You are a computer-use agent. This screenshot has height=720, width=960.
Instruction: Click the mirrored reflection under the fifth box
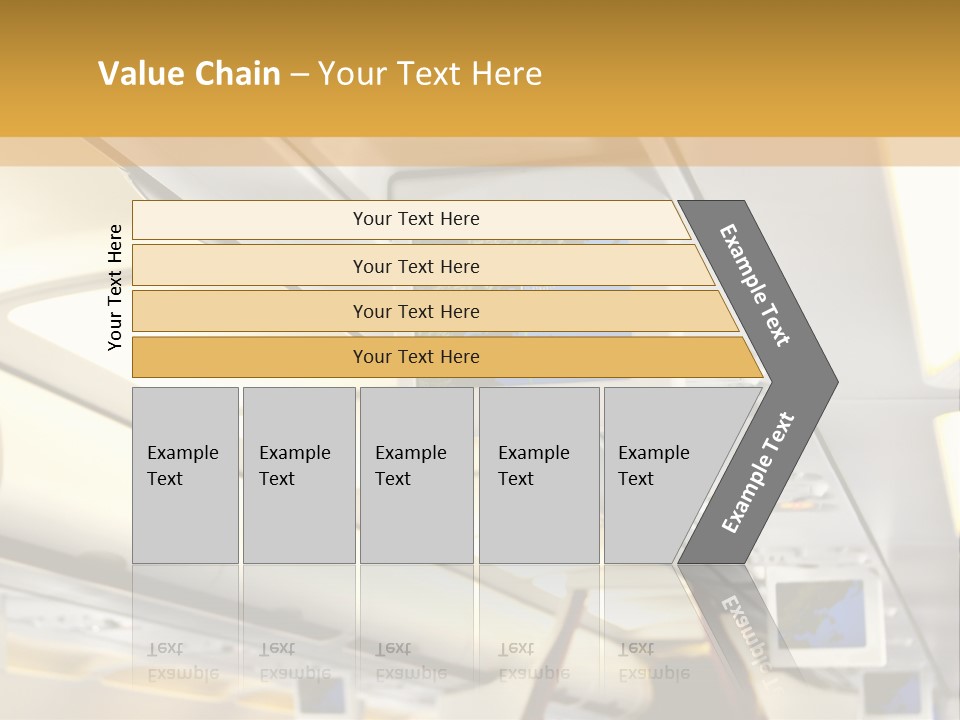[650, 640]
